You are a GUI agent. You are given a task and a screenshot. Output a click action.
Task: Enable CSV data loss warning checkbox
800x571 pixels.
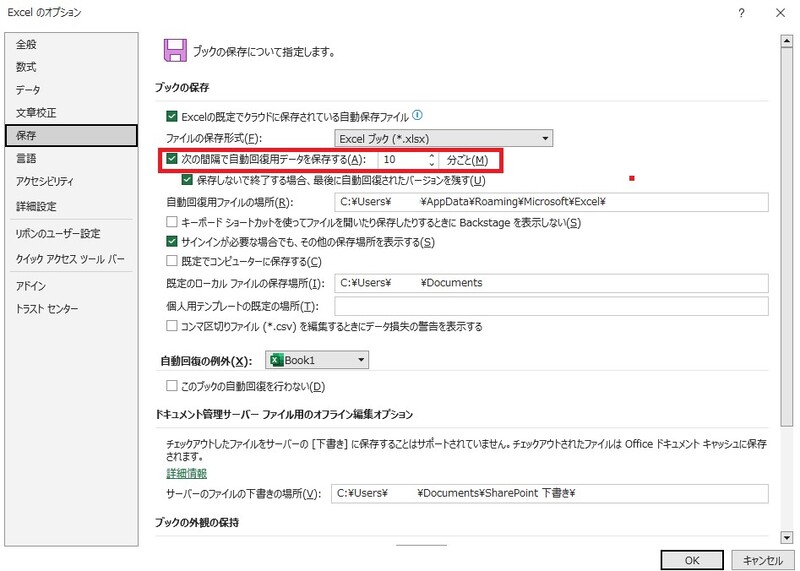pyautogui.click(x=172, y=326)
